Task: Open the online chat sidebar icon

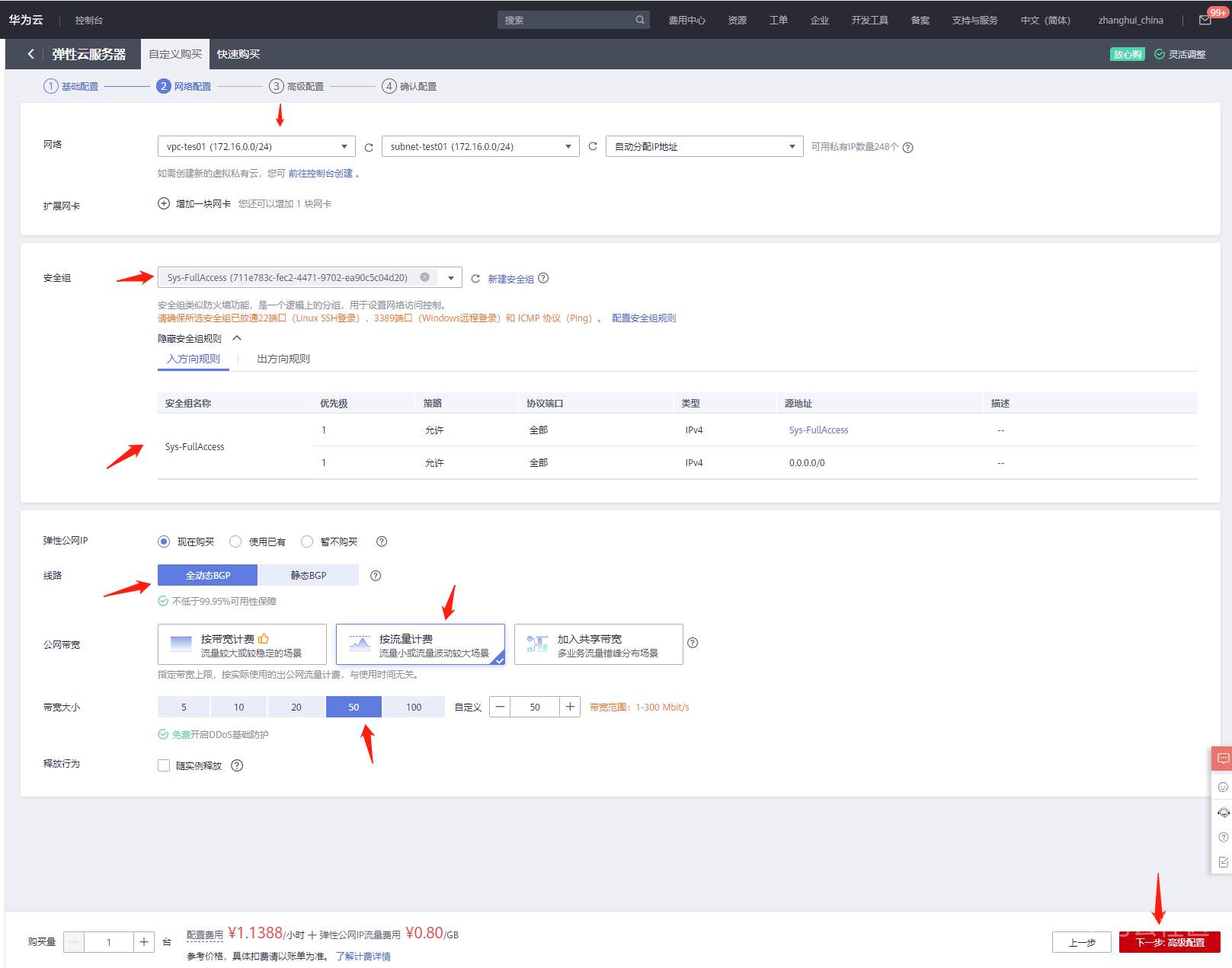Action: [x=1223, y=759]
